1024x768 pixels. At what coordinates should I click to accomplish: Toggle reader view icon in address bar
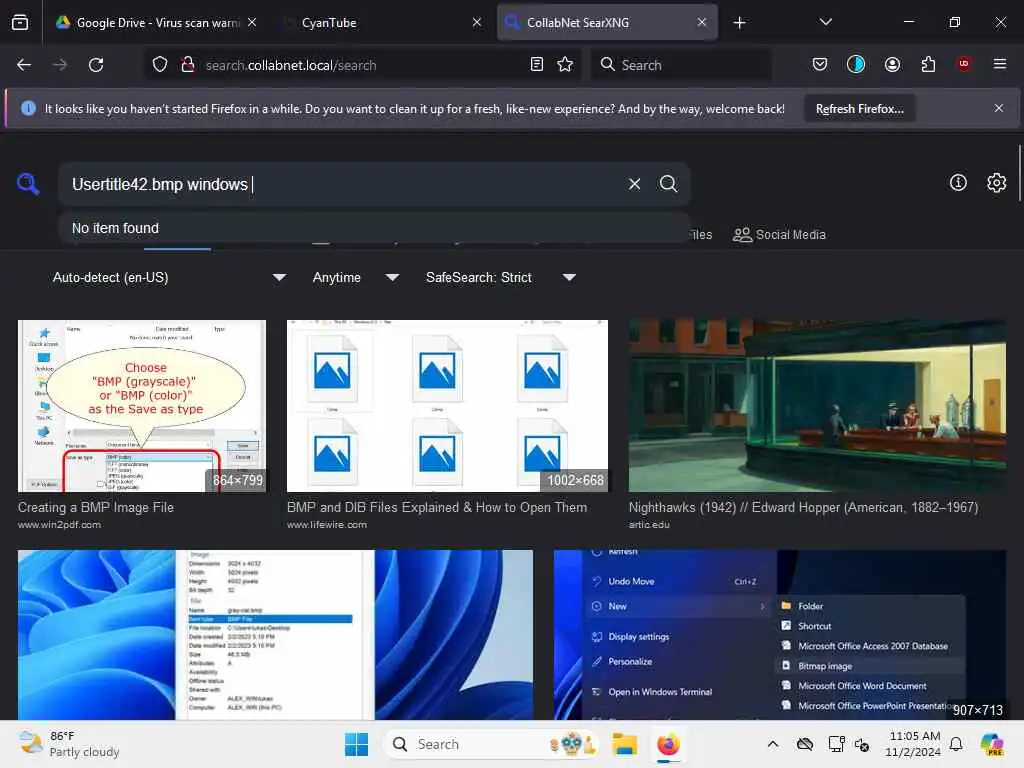pyautogui.click(x=537, y=65)
